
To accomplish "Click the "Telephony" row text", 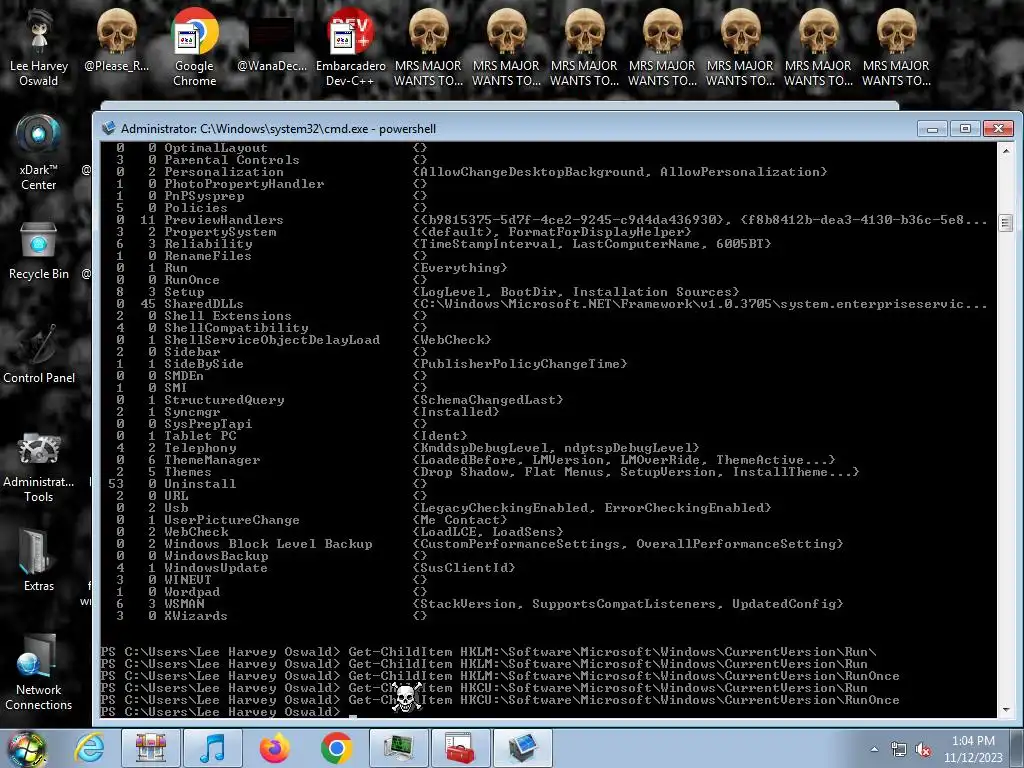I will point(200,448).
